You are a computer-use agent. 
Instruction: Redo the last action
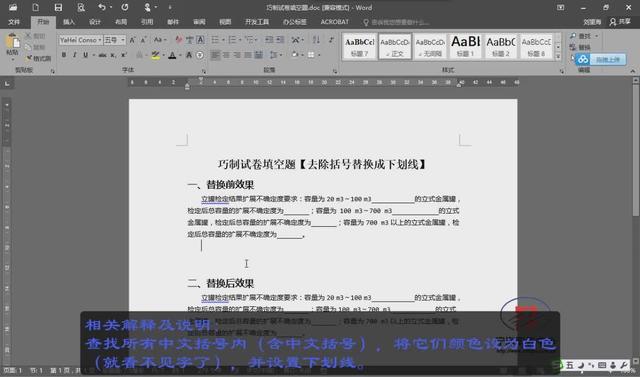(125, 7)
